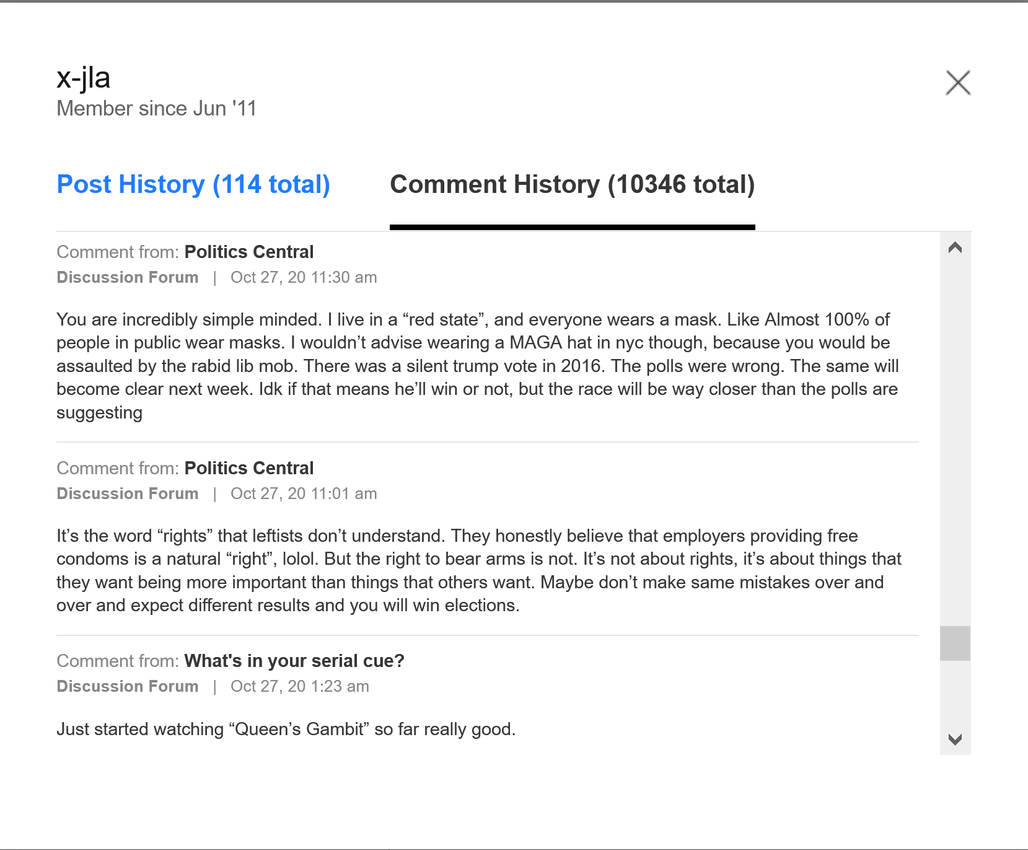Click the Oct 27, 20 11:30 am timestamp
Viewport: 1028px width, 850px height.
(x=304, y=277)
